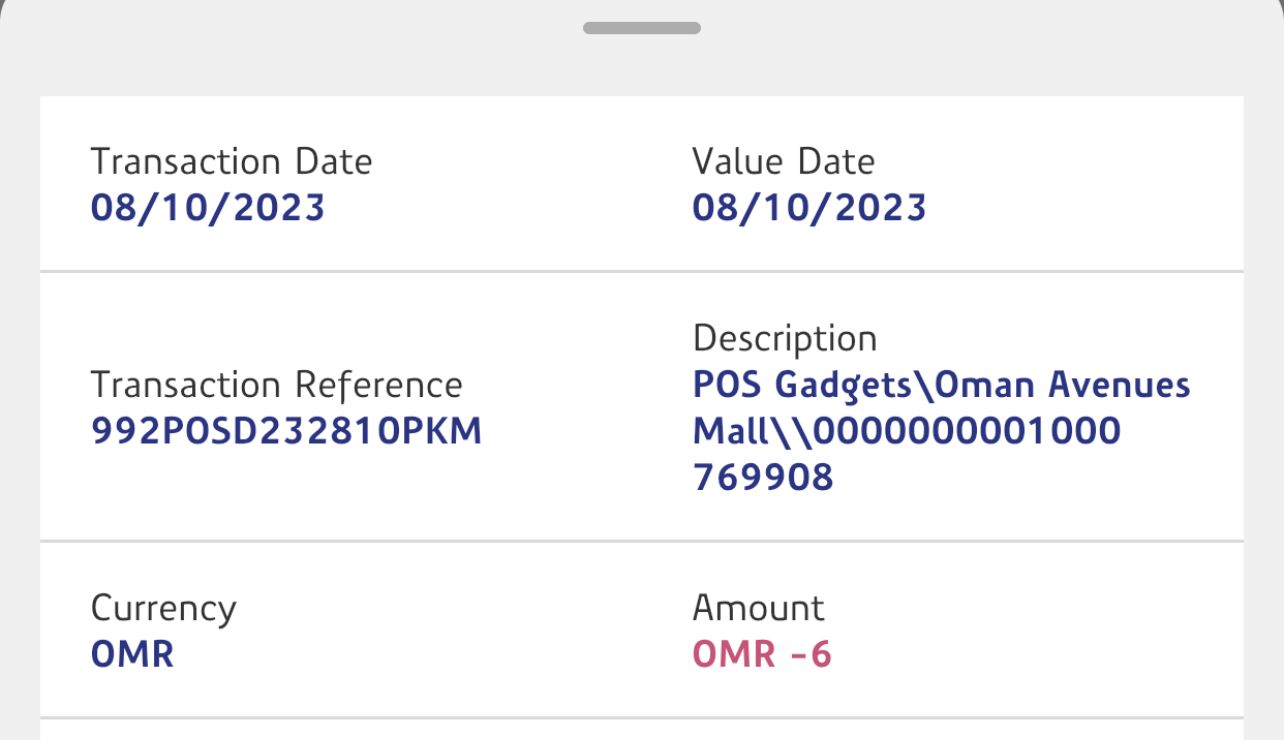Tap the date row divider line
This screenshot has height=740, width=1284.
point(641,271)
